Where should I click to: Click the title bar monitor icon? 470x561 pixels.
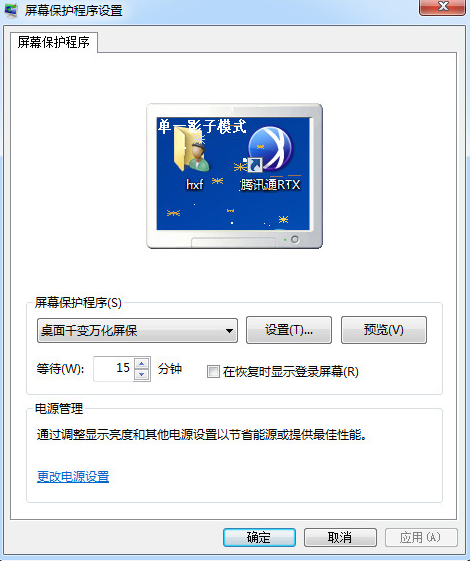pyautogui.click(x=11, y=10)
